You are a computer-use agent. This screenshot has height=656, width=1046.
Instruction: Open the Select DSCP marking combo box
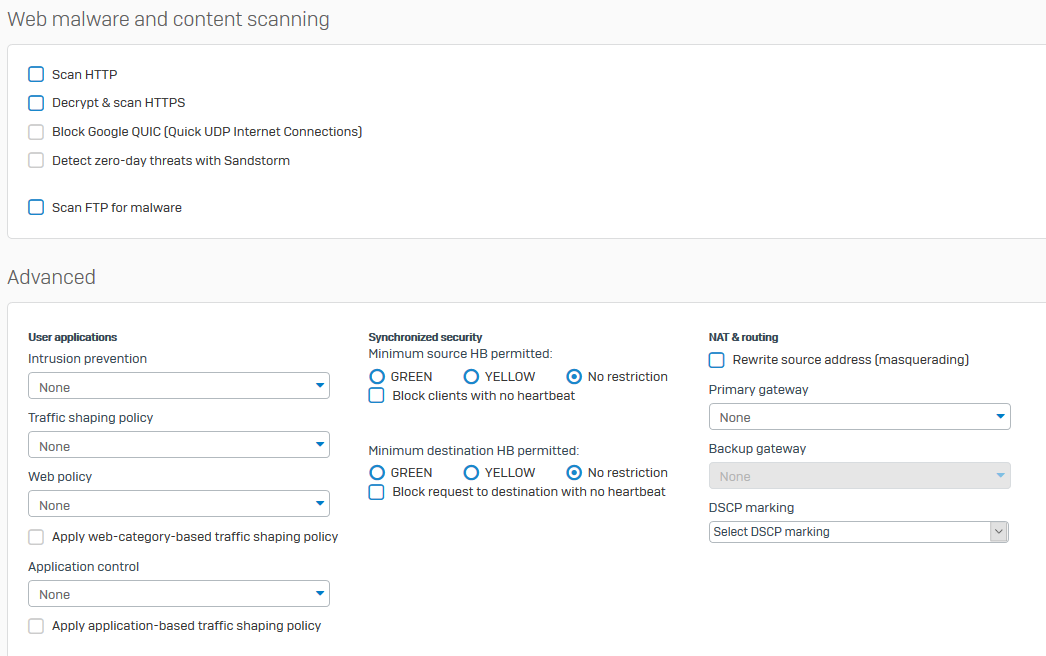[x=858, y=532]
